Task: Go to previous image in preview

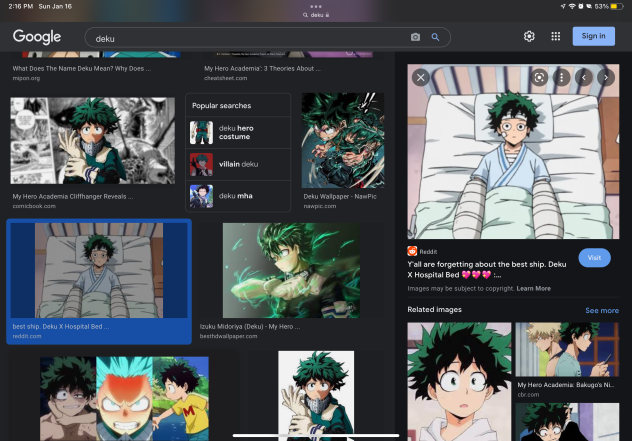Action: [584, 77]
